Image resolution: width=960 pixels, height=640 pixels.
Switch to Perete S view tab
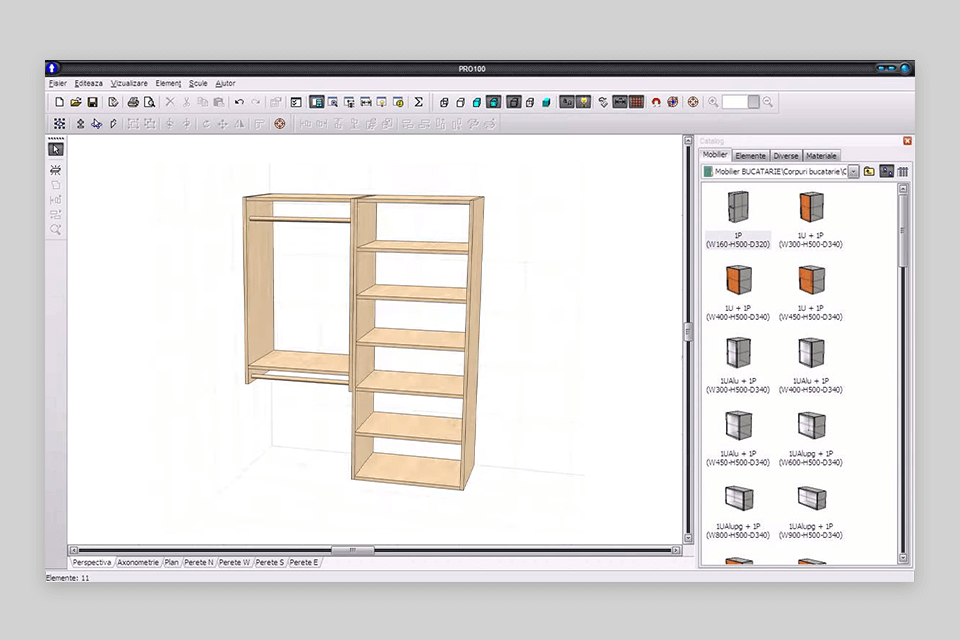[x=270, y=562]
